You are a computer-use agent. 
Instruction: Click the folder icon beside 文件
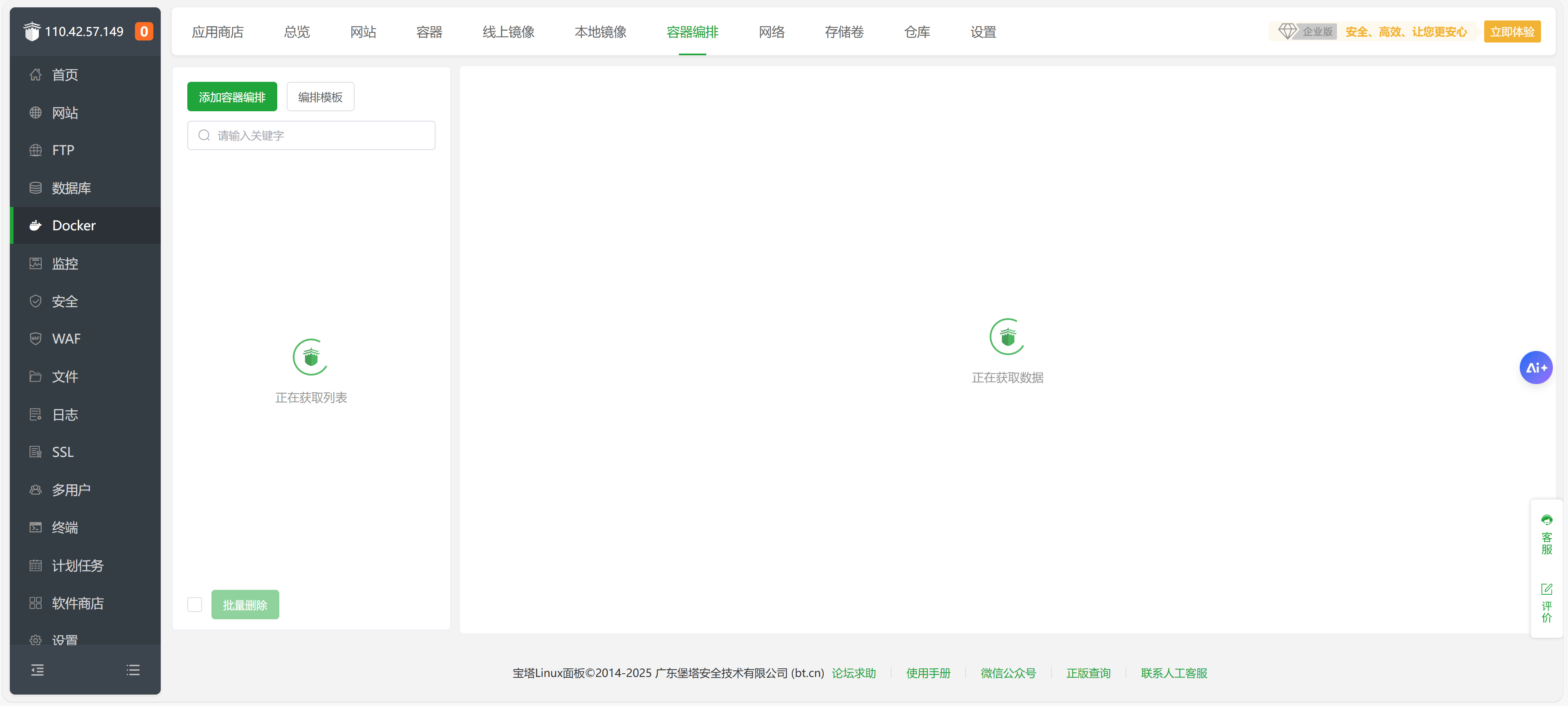coord(35,376)
